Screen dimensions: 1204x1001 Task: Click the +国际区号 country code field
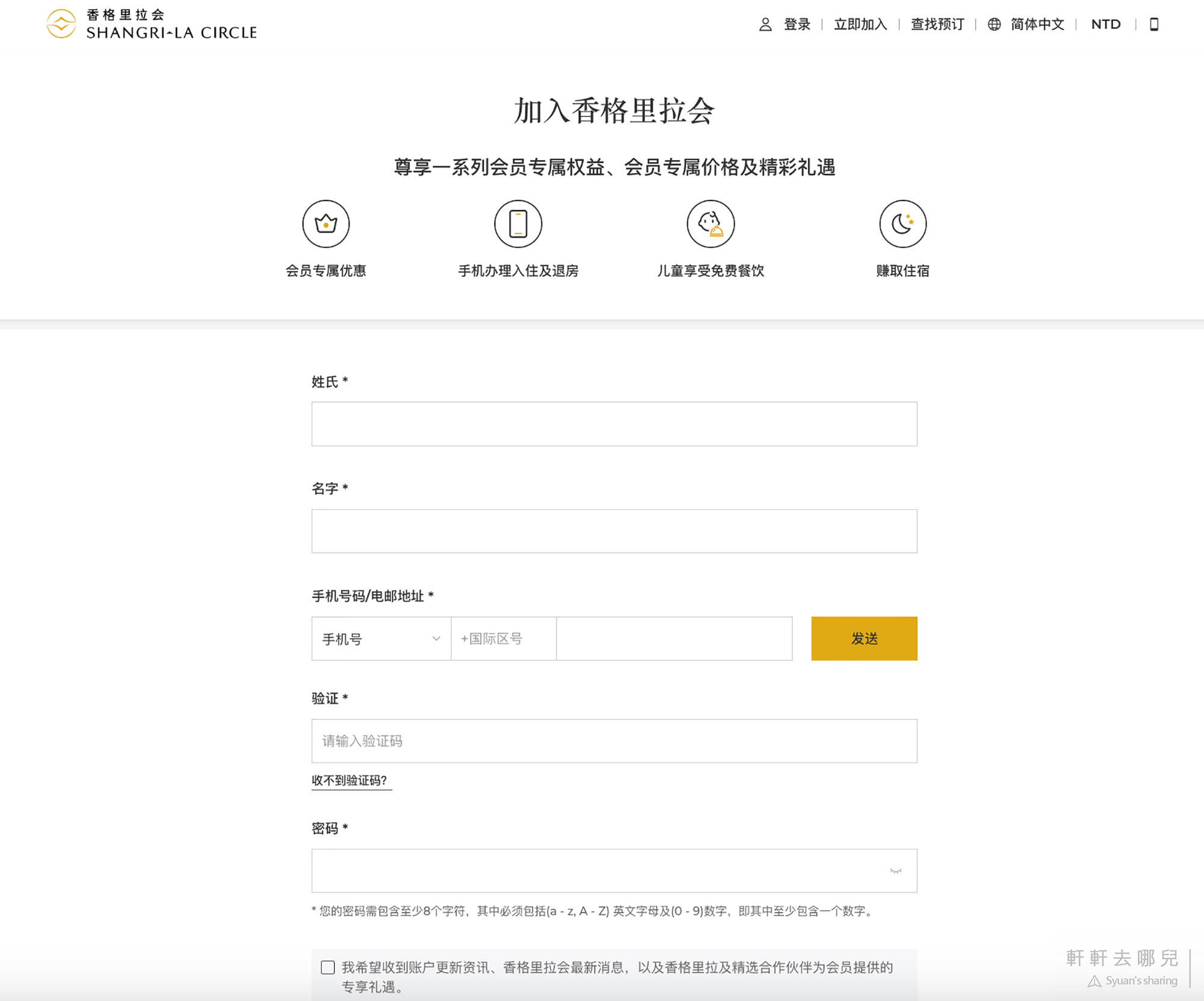[504, 639]
